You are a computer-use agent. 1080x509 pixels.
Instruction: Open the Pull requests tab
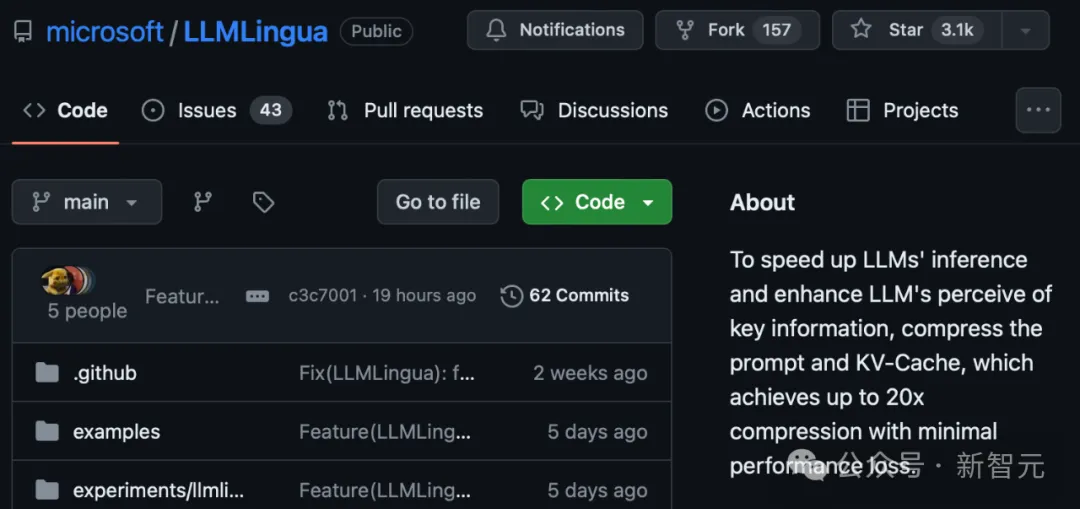point(406,110)
